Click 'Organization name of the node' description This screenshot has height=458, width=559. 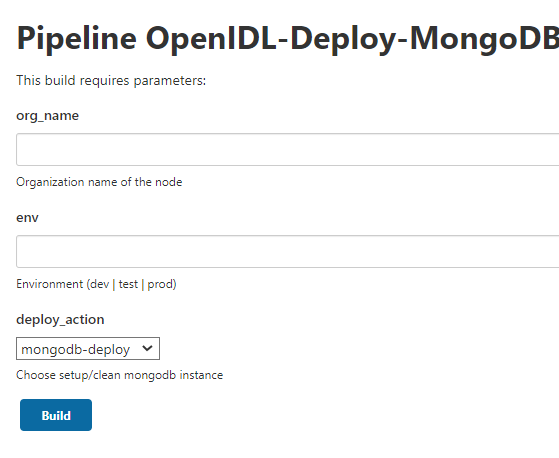99,182
